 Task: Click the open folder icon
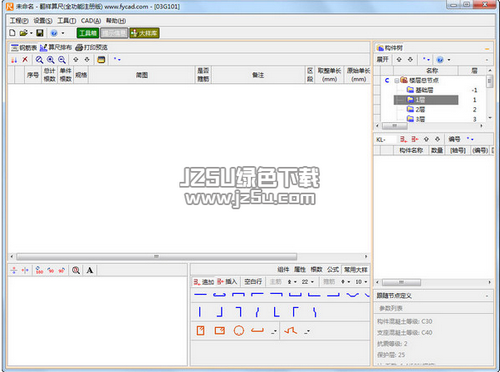[x=23, y=33]
